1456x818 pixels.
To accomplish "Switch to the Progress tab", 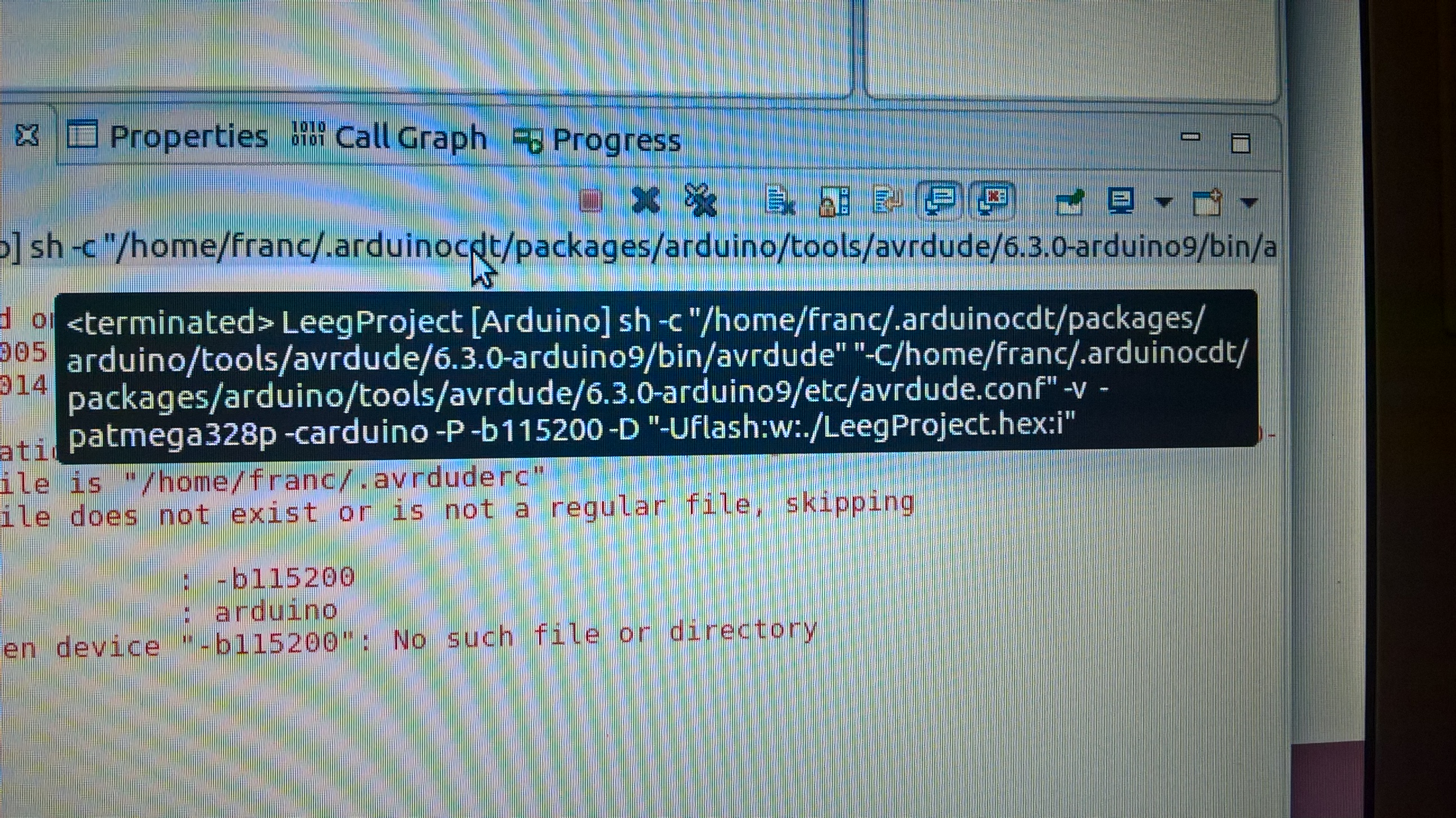I will point(616,141).
